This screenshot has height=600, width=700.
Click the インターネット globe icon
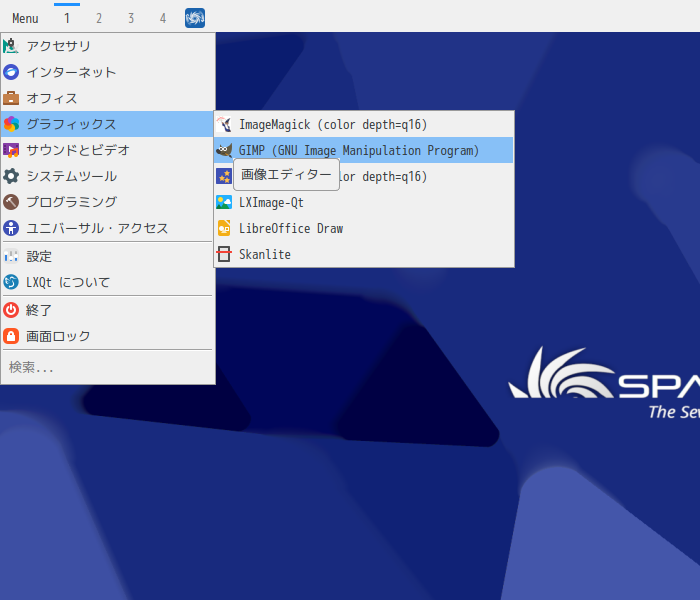coord(11,72)
